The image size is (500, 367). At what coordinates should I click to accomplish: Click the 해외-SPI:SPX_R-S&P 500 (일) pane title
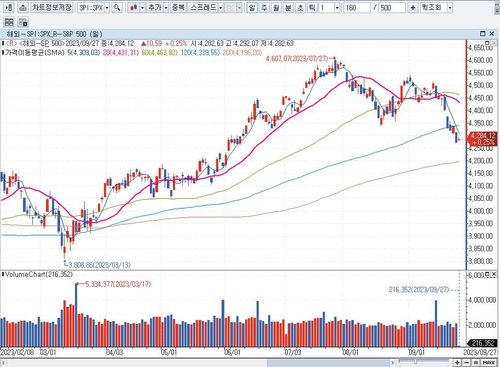point(54,34)
